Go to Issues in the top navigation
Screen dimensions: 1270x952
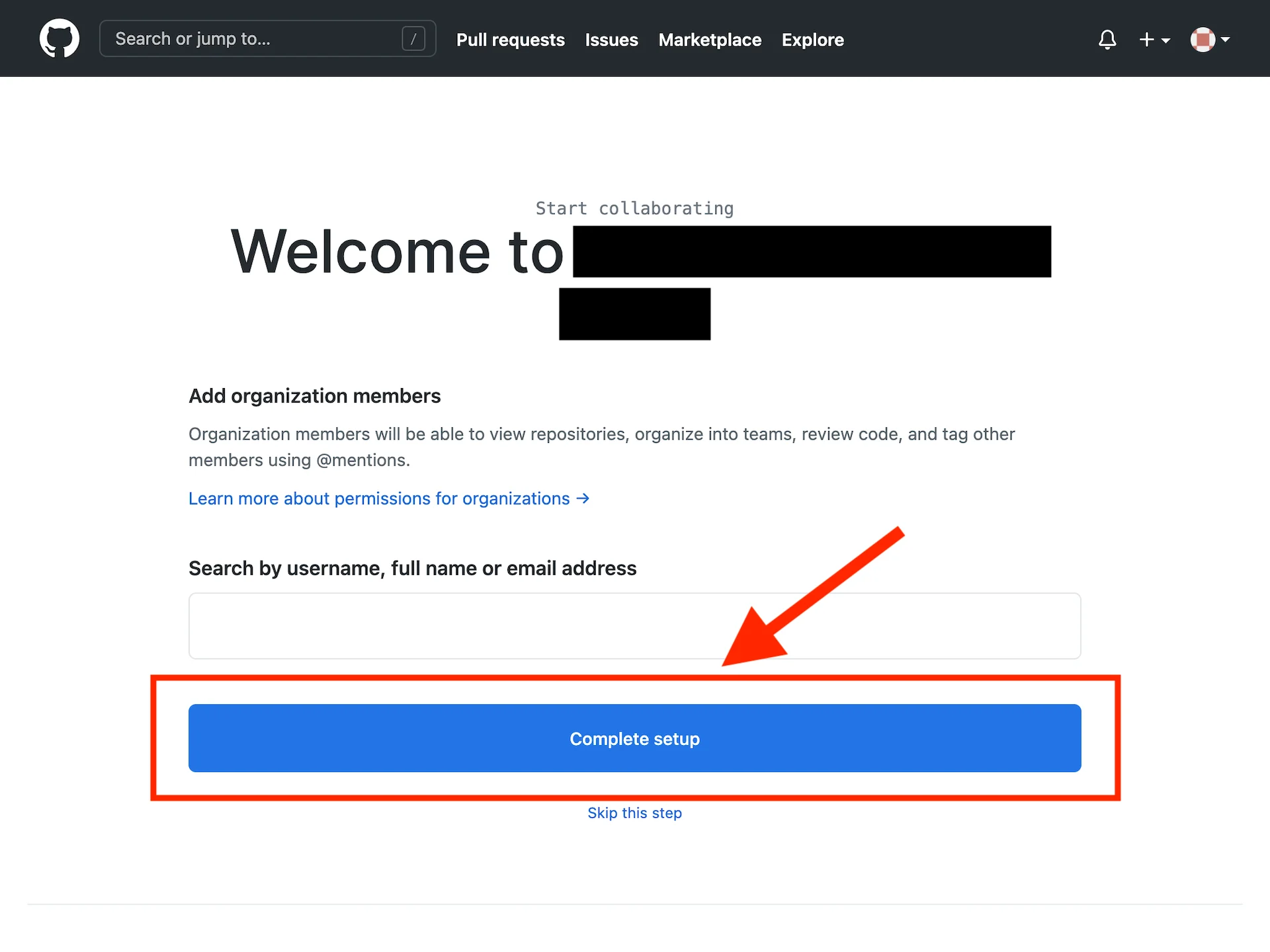pos(611,40)
